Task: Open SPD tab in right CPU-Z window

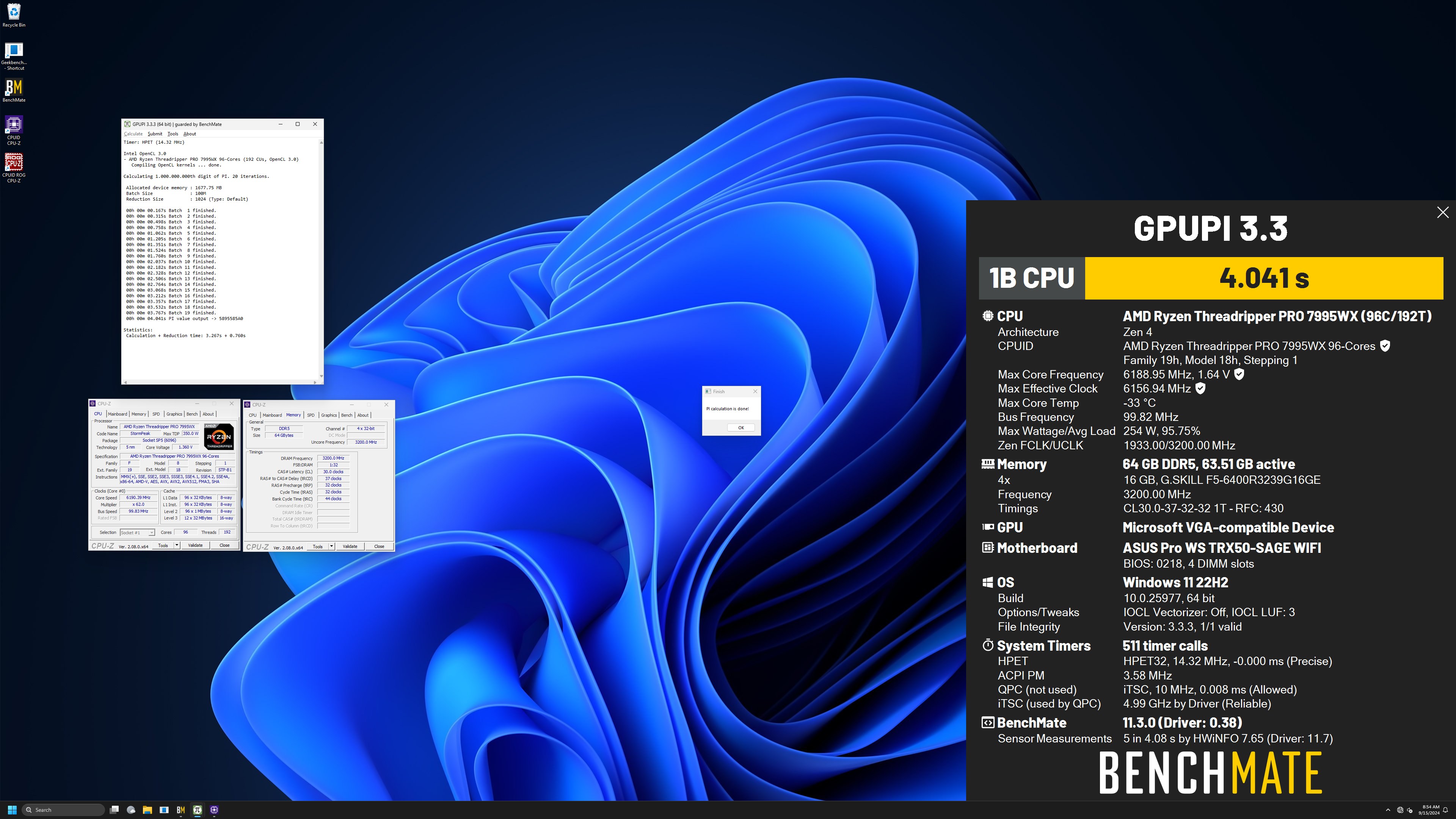Action: click(311, 416)
